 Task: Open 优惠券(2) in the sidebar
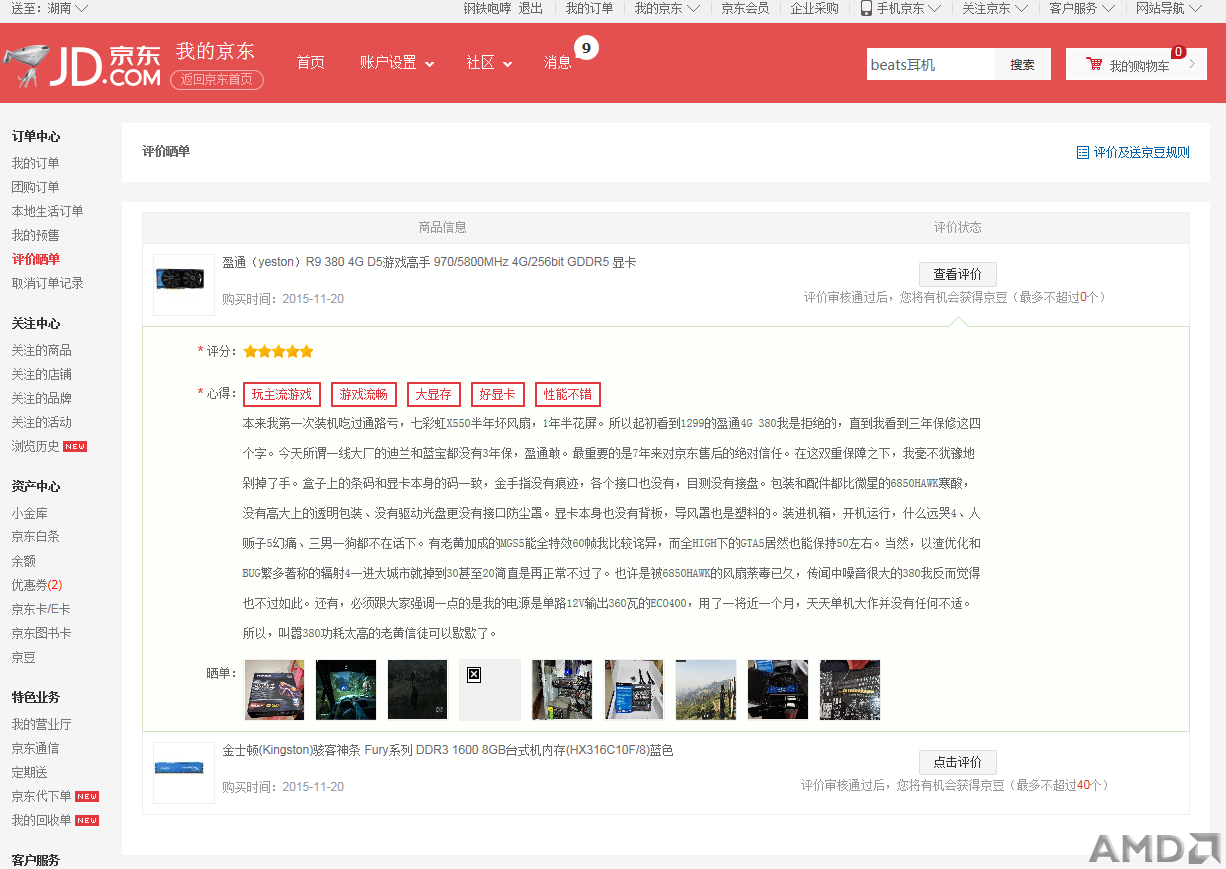tap(37, 585)
